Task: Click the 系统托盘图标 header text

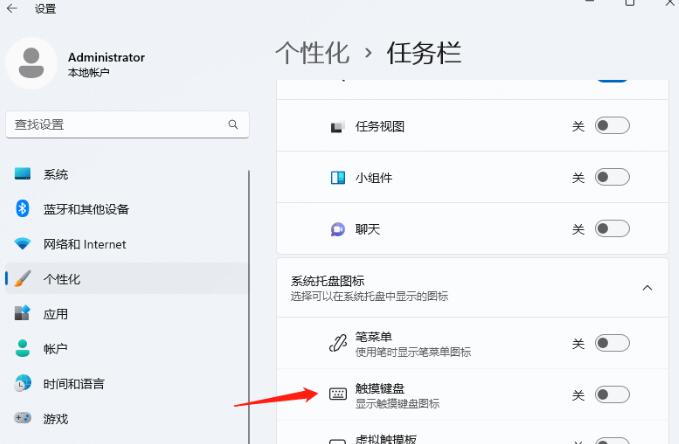Action: (327, 281)
